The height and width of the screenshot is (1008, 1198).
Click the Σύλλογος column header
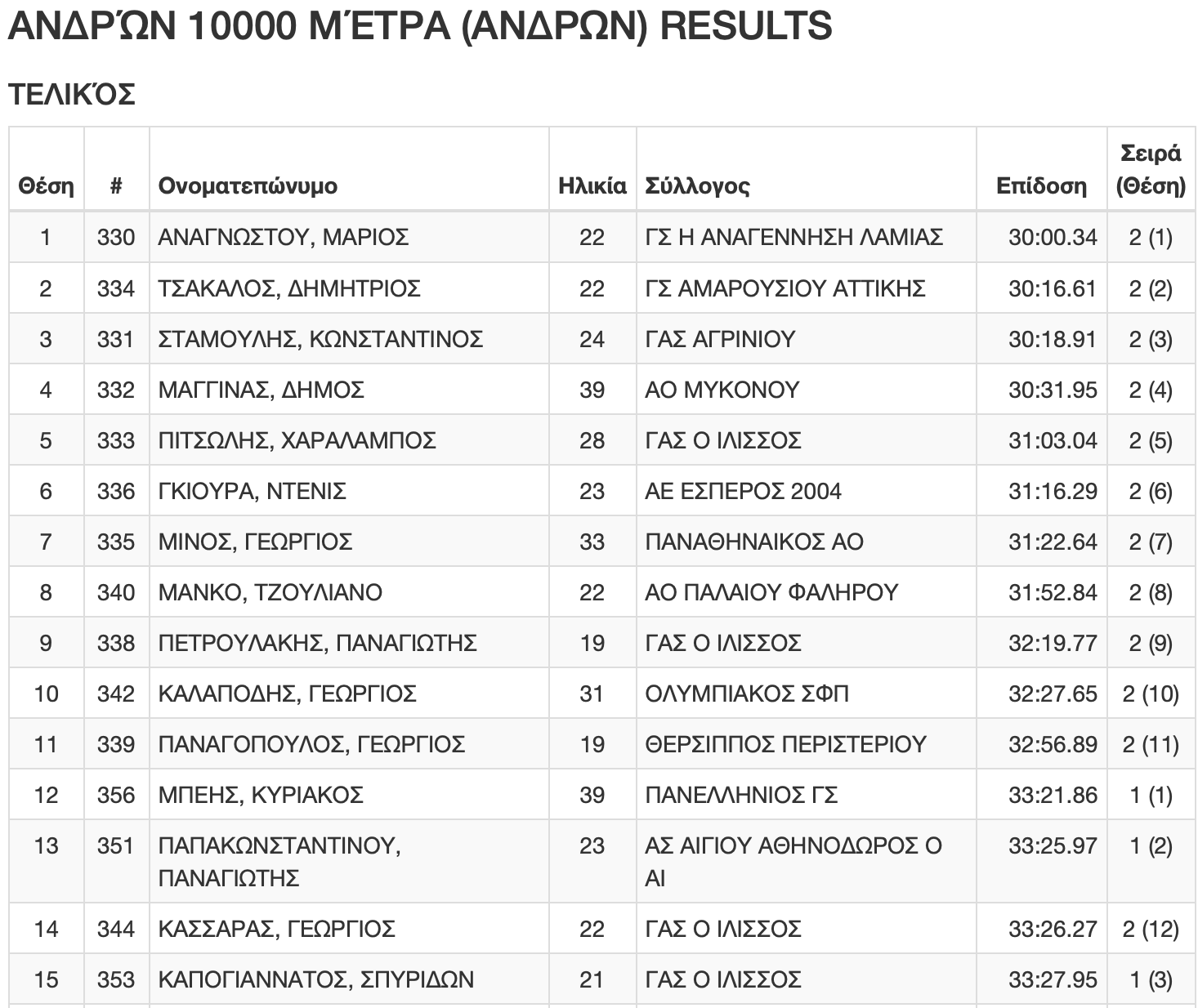pos(697,186)
